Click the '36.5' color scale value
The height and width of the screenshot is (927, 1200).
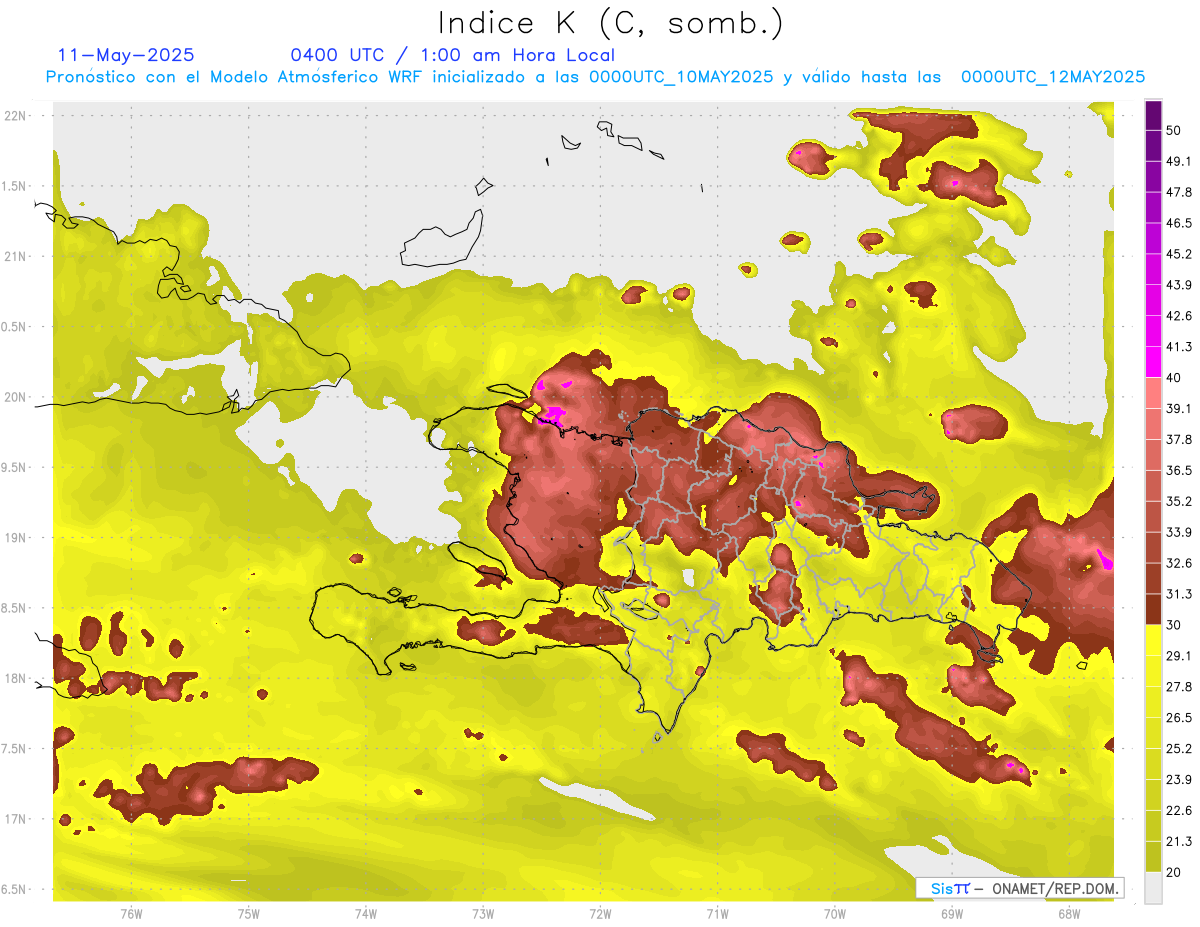tap(1179, 470)
